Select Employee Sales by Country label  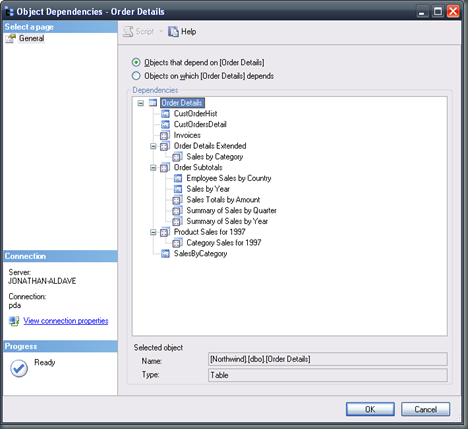tap(229, 178)
